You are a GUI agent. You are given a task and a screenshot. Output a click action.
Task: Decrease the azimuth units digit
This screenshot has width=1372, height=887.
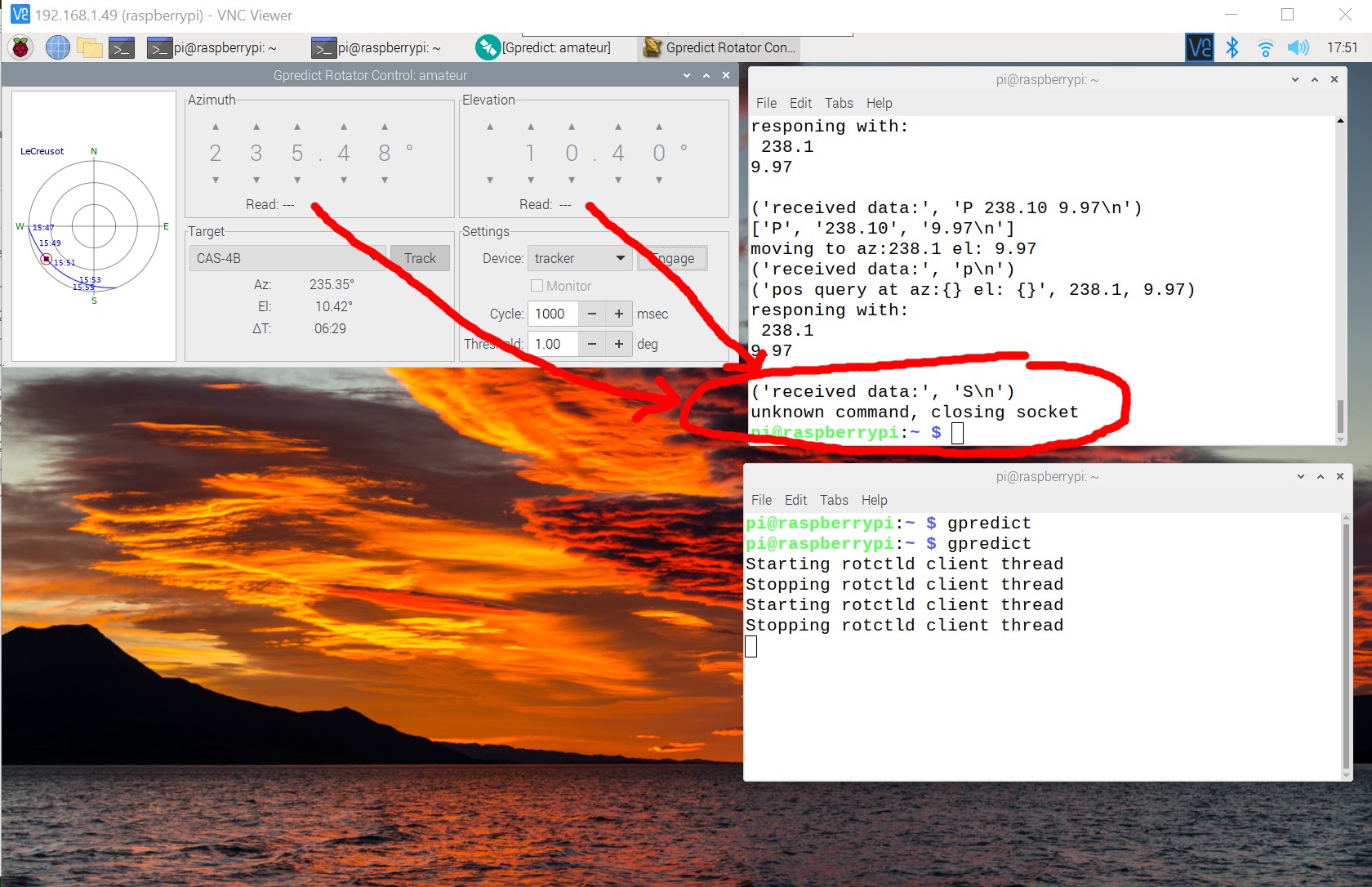point(297,180)
